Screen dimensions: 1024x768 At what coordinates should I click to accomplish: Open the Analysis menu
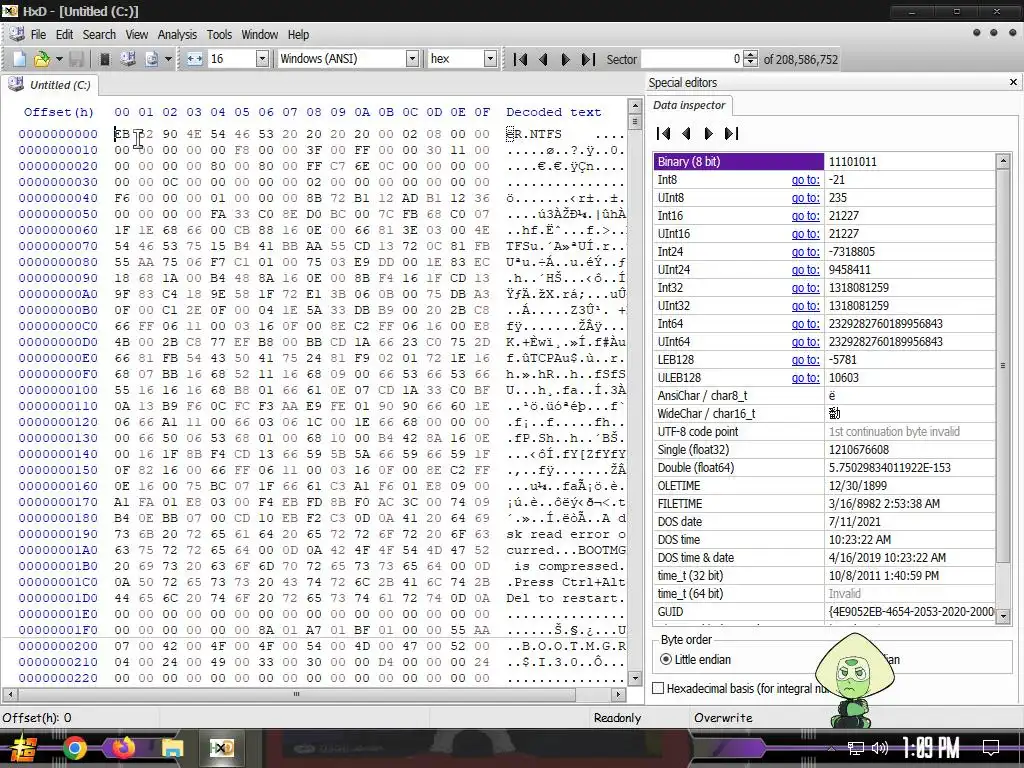click(177, 35)
